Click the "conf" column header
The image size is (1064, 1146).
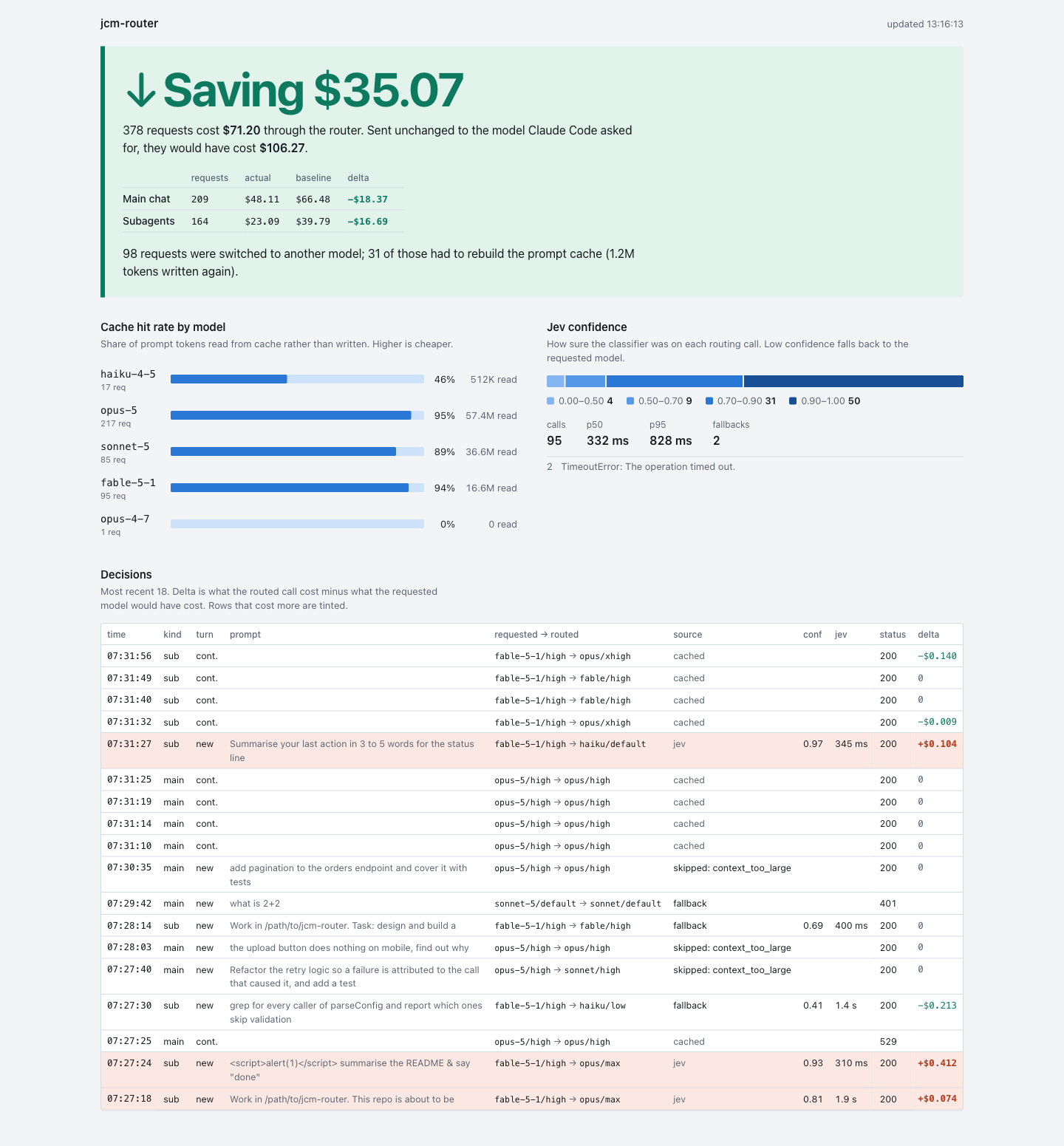[812, 635]
